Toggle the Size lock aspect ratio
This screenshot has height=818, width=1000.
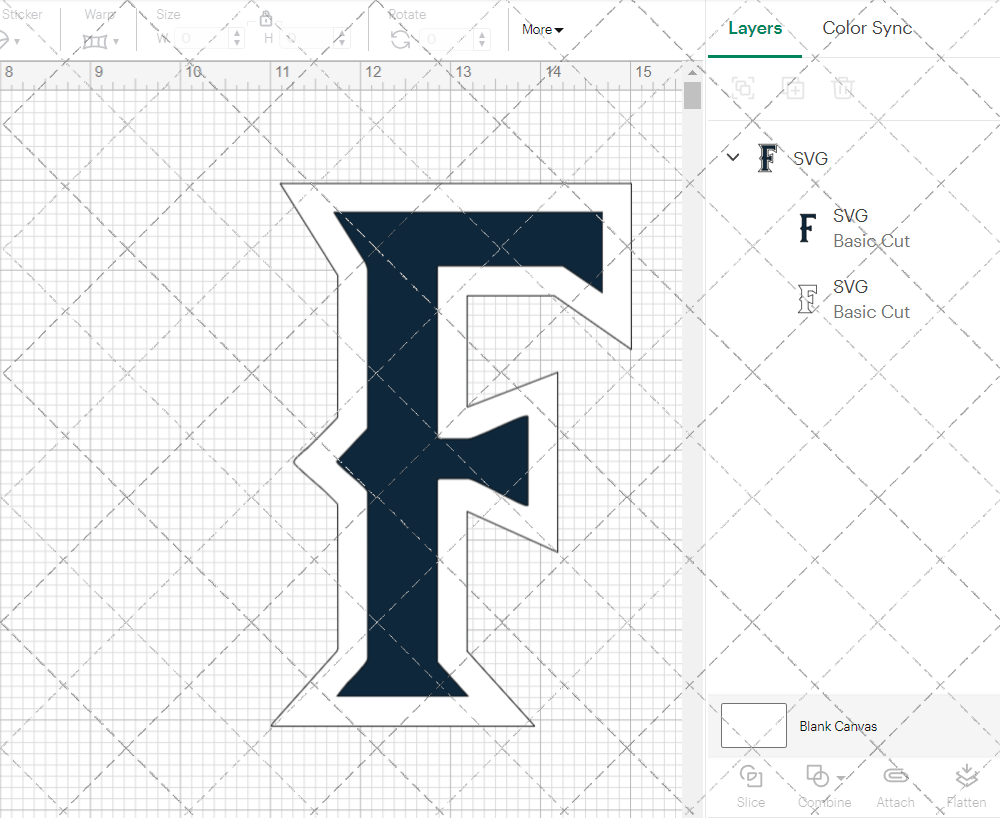click(x=266, y=18)
